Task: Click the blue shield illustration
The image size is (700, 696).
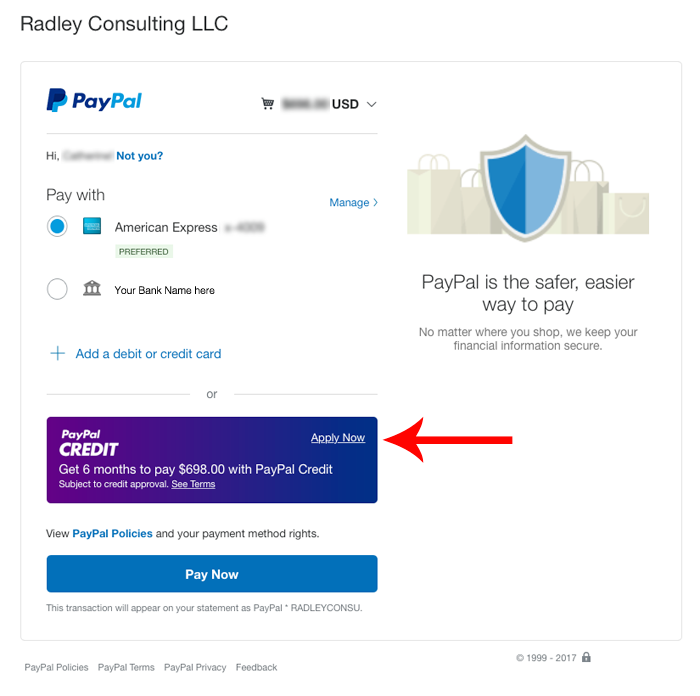Action: click(x=525, y=188)
